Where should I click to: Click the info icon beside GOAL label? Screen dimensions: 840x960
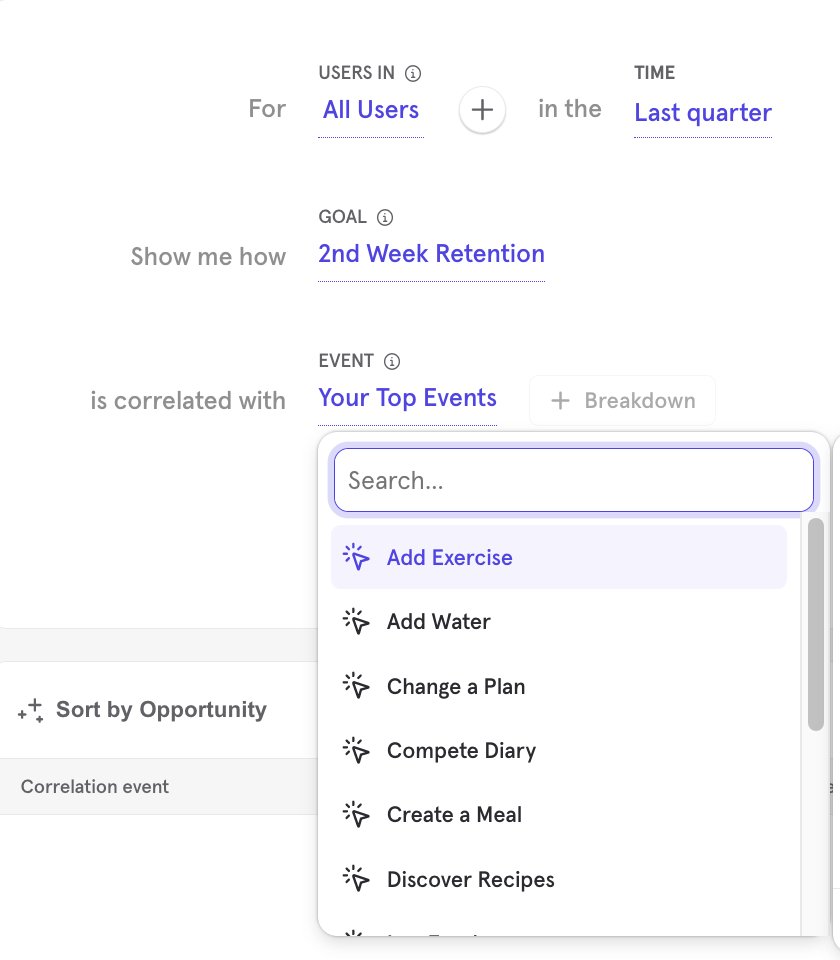[385, 217]
